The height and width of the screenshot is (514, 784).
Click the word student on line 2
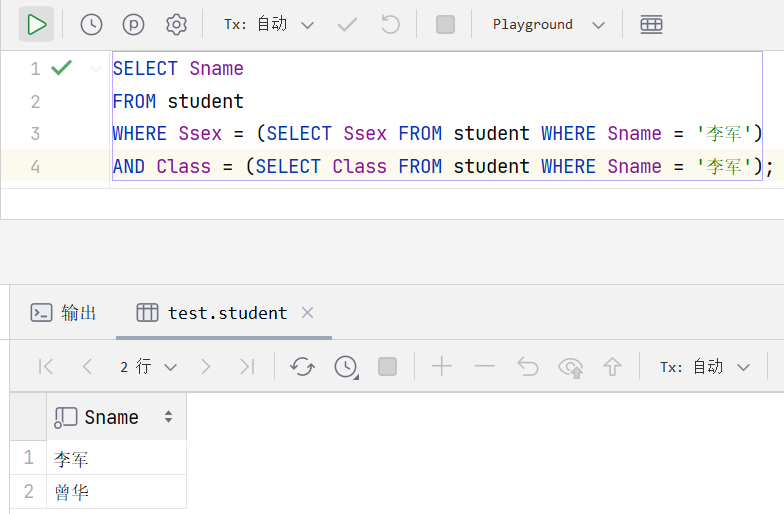[206, 102]
